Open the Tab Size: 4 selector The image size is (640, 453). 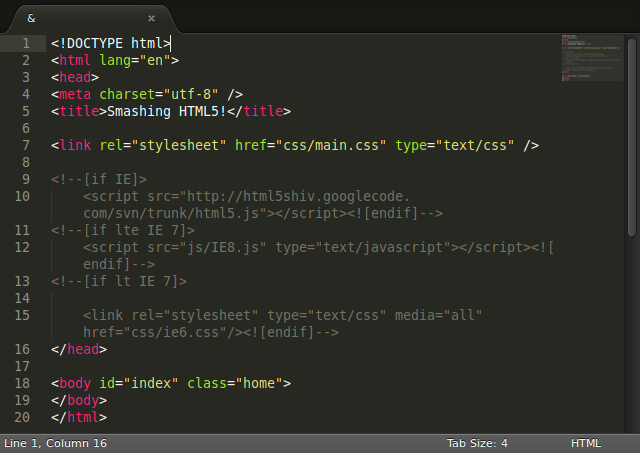coord(477,443)
